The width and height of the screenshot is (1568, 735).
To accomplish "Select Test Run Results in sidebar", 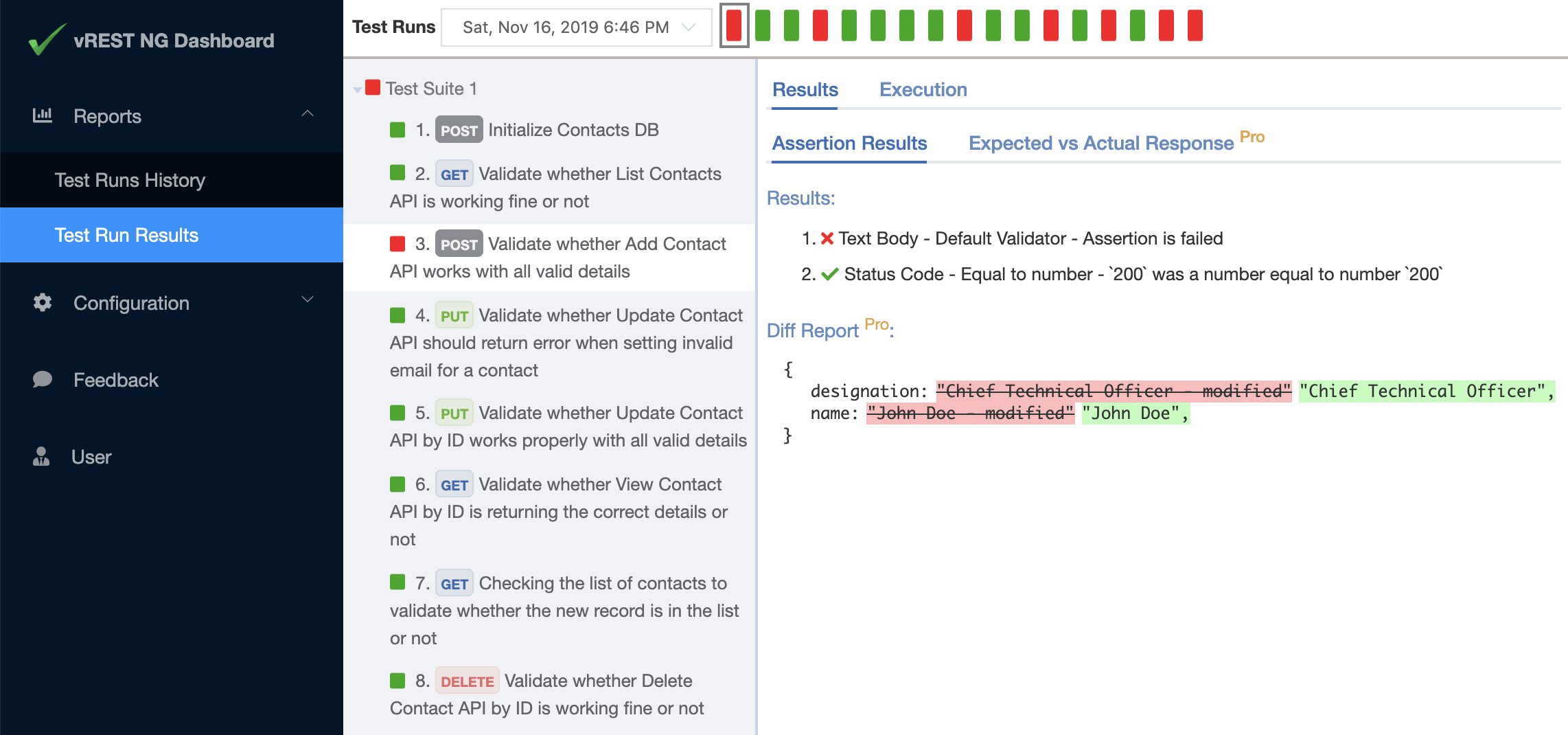I will click(126, 235).
